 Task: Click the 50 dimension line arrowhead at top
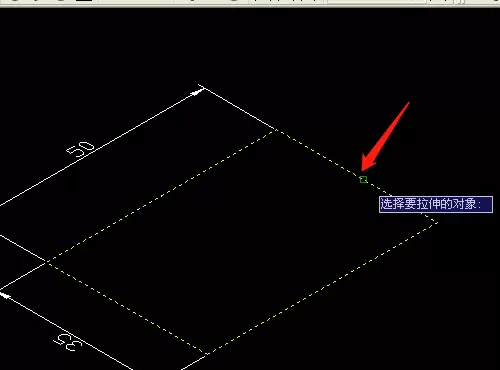(198, 92)
